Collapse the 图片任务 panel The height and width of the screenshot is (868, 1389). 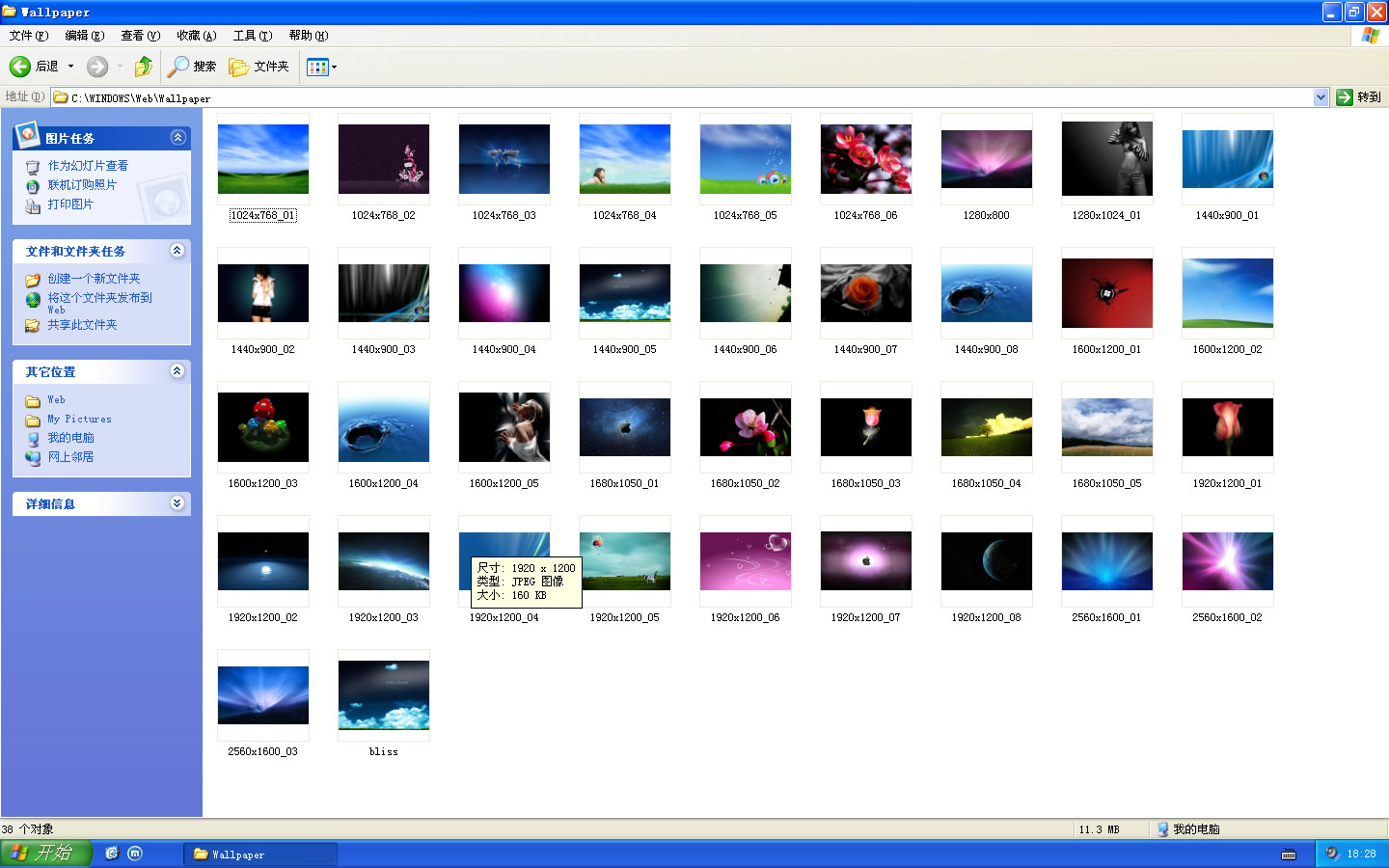pos(177,138)
